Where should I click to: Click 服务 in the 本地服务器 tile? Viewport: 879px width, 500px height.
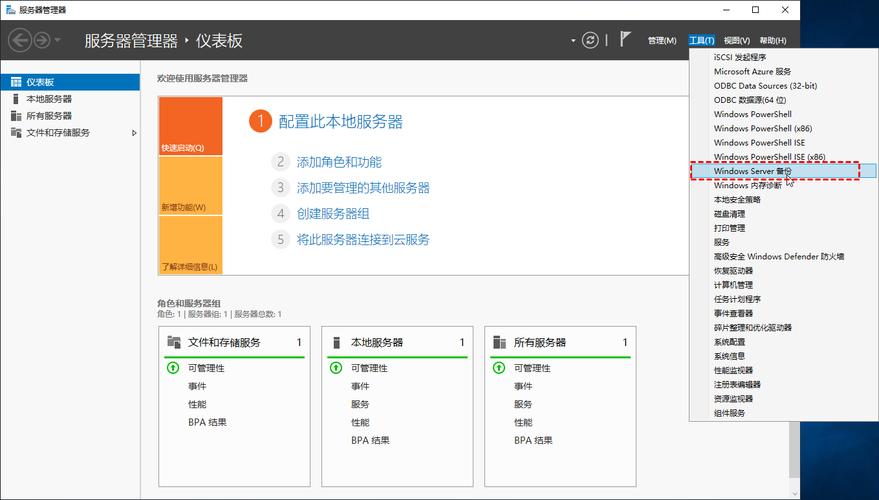coord(360,404)
